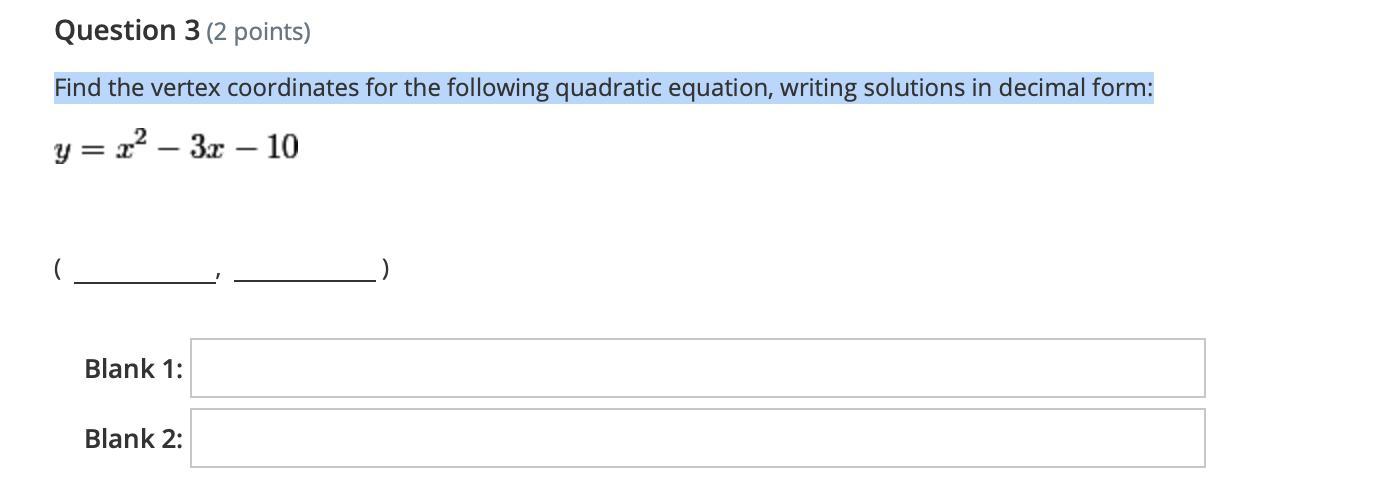Click the first underlined blank in the coordinate pair
1376x490 pixels.
[x=144, y=272]
